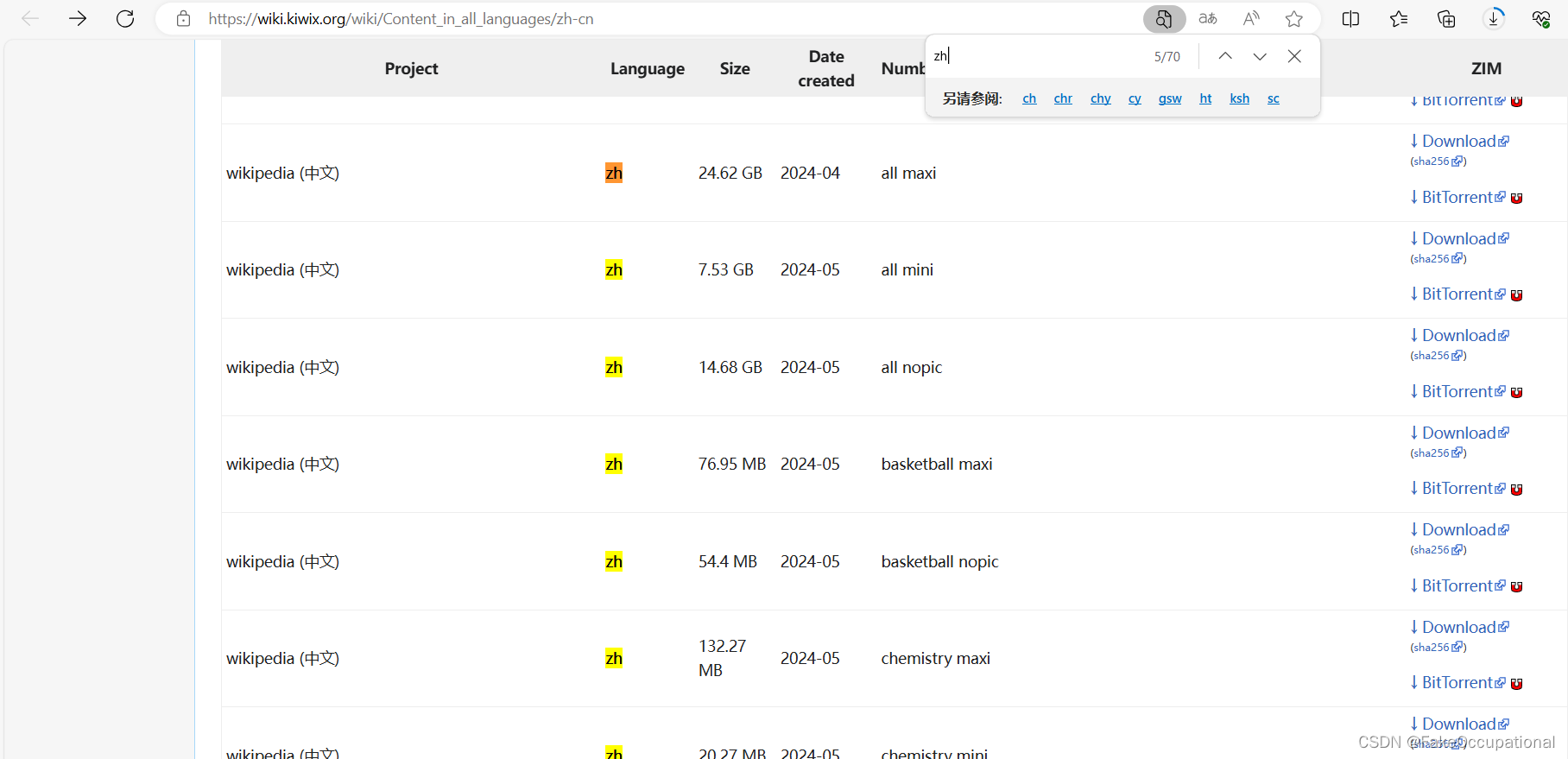This screenshot has height=759, width=1568.
Task: Open browser essentials heart icon
Action: pos(1541,18)
